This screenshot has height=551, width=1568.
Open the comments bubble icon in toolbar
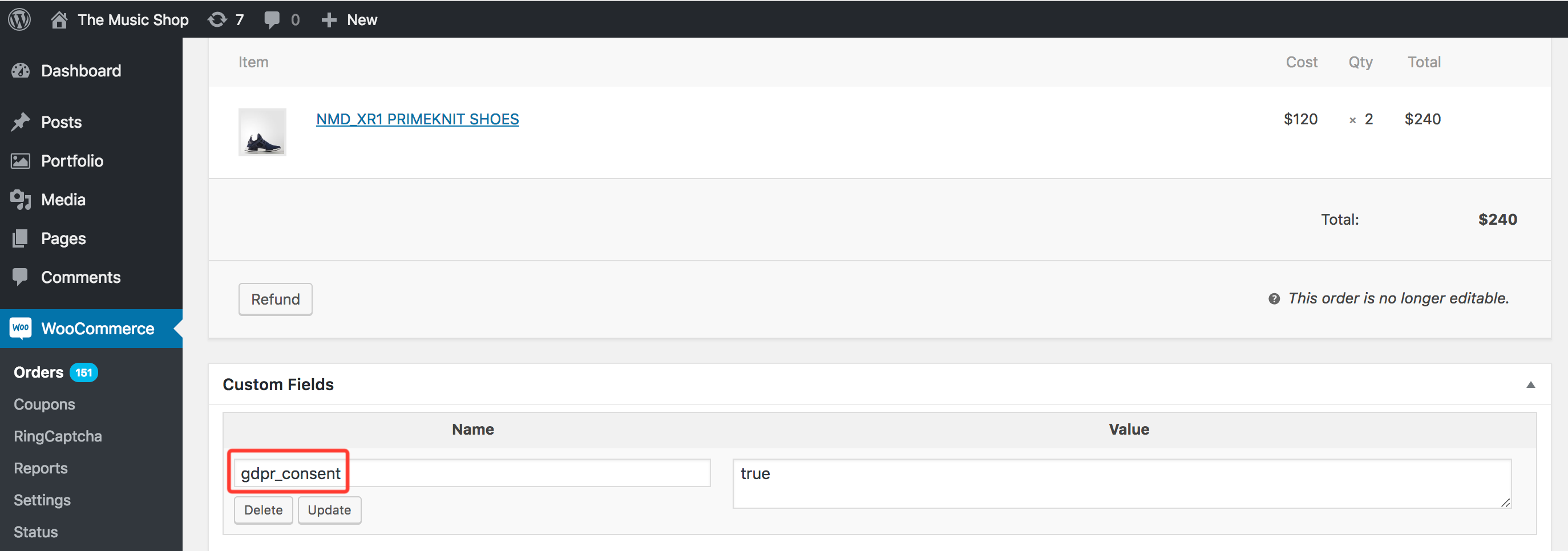click(272, 19)
